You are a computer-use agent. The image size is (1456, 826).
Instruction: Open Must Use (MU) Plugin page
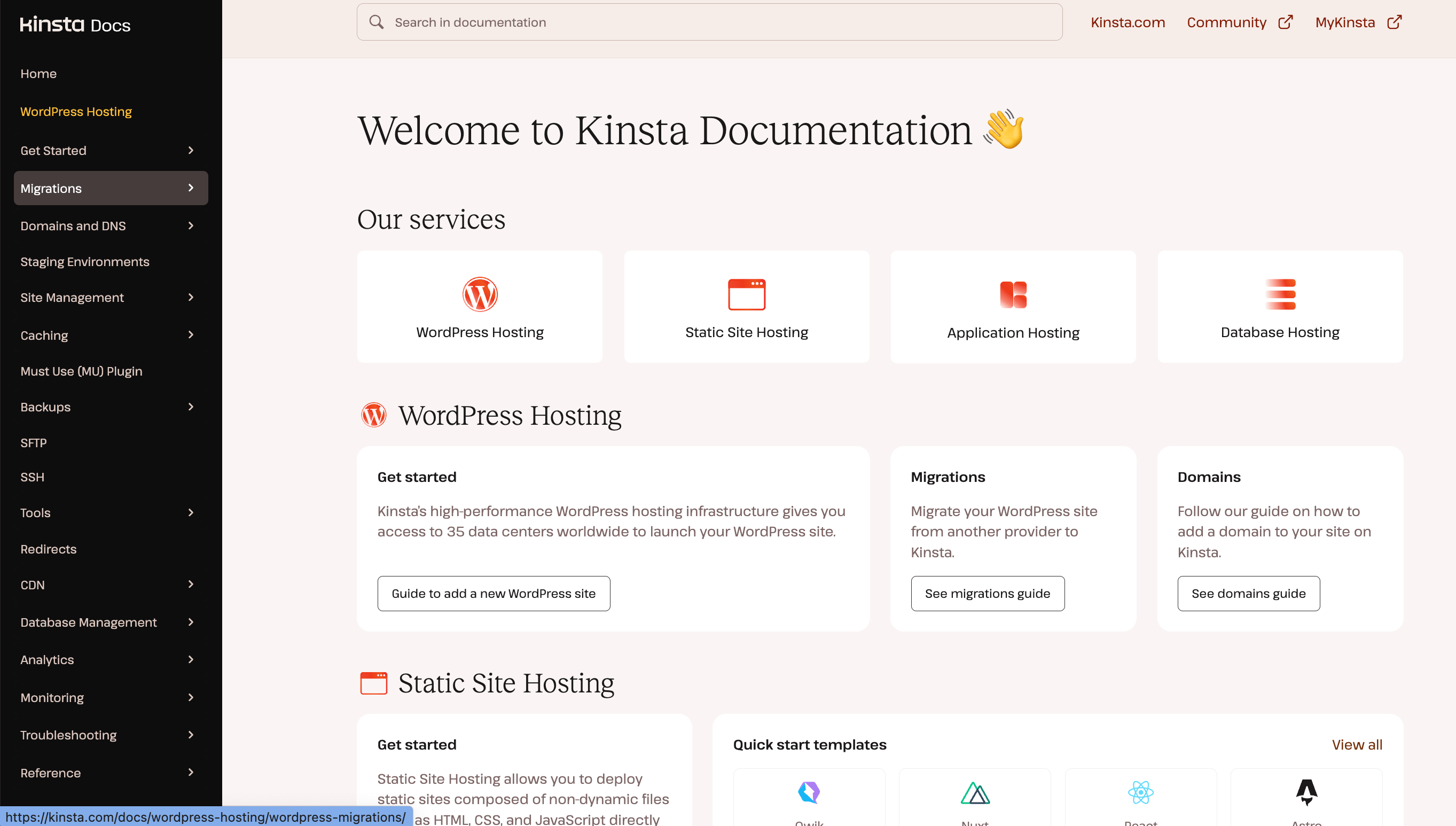[x=81, y=371]
